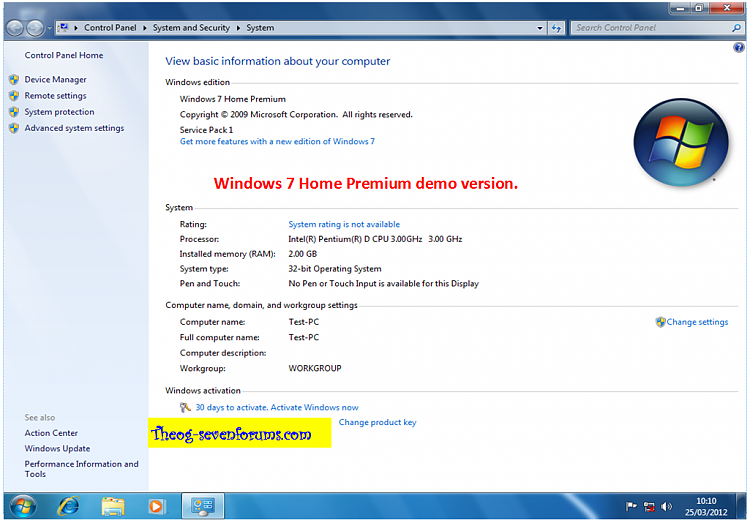Open Performance Information and Tools

coord(81,469)
